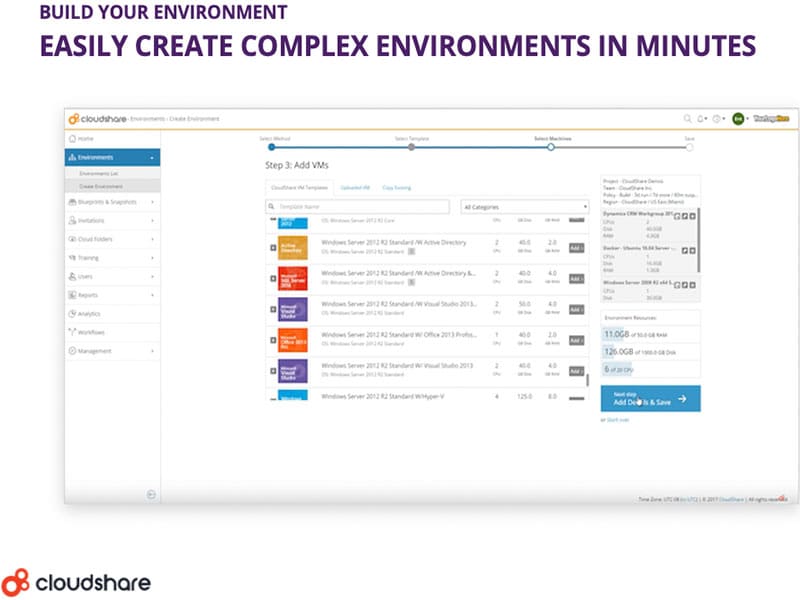The image size is (800, 600).
Task: Click the Training sidebar icon
Action: (72, 258)
